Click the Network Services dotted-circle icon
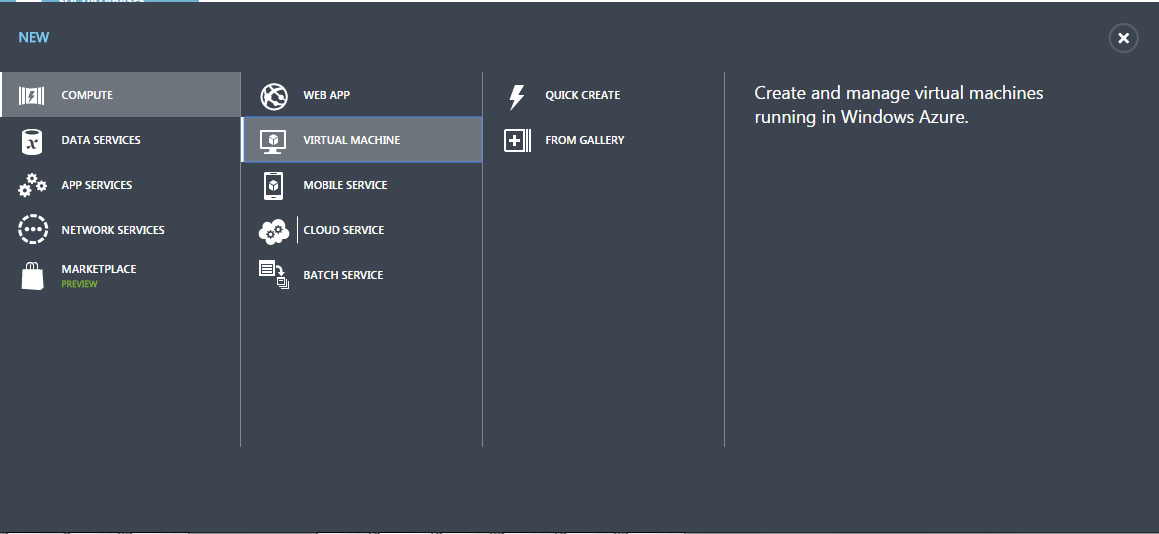 click(33, 229)
